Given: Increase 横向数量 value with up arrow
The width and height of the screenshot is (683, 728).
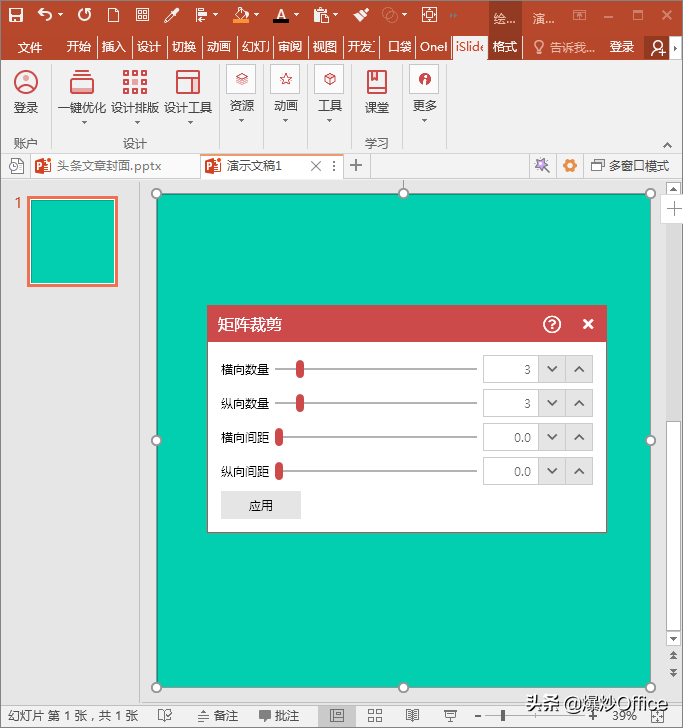Looking at the screenshot, I should pyautogui.click(x=579, y=370).
